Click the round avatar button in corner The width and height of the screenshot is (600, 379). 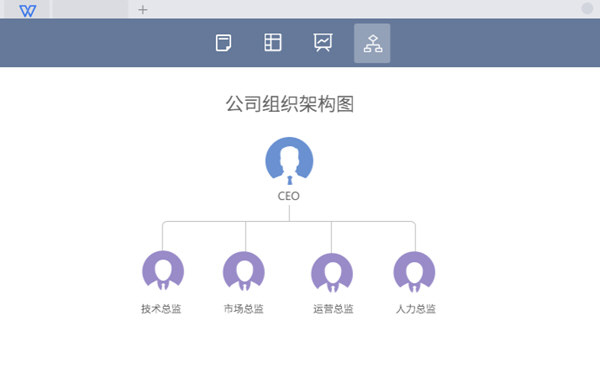click(x=587, y=8)
